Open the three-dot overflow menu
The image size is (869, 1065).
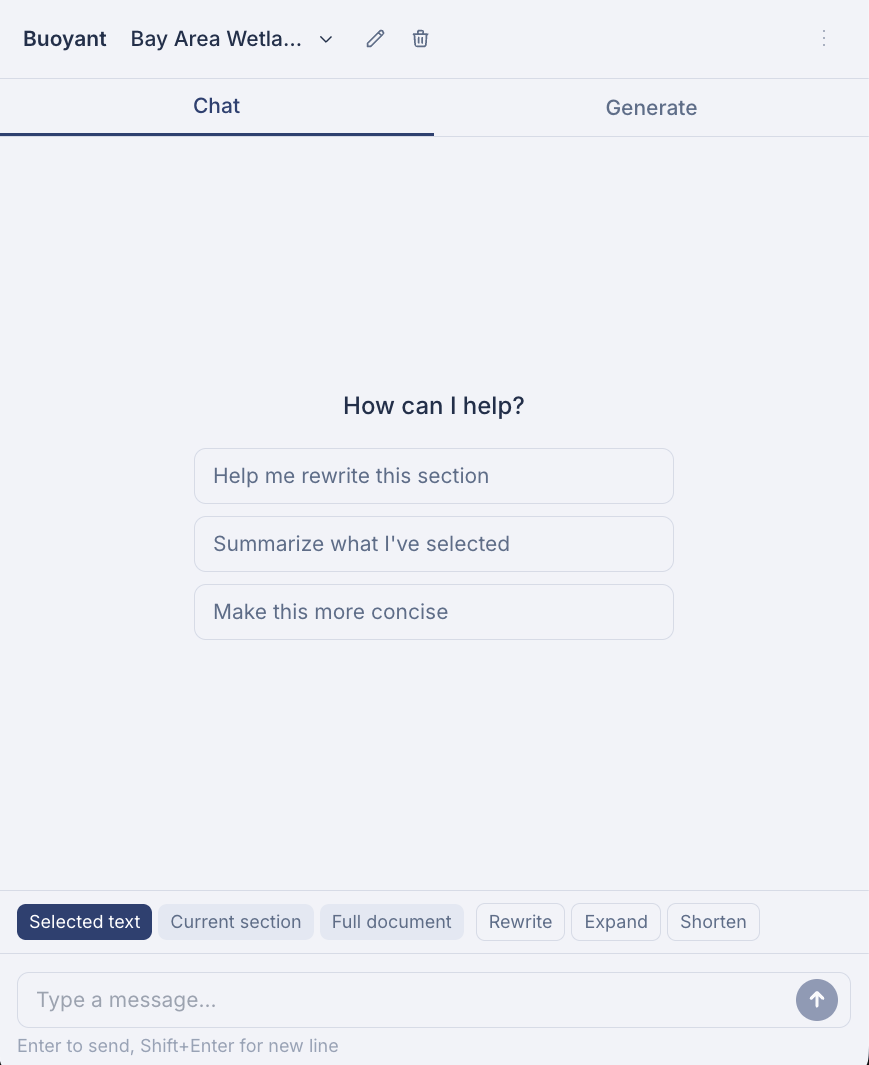click(x=824, y=39)
